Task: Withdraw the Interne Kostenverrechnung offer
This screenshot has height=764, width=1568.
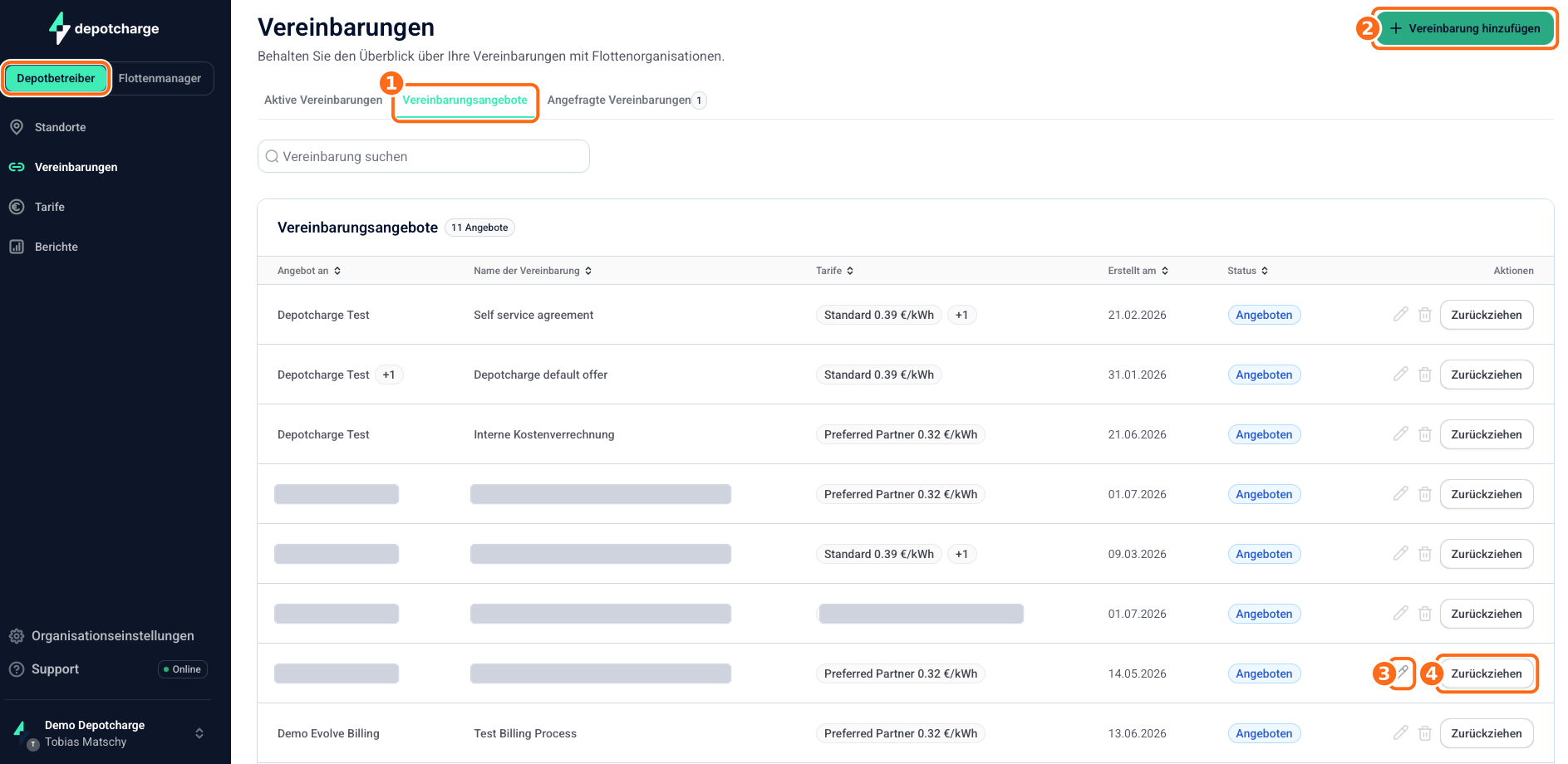Action: [x=1487, y=434]
